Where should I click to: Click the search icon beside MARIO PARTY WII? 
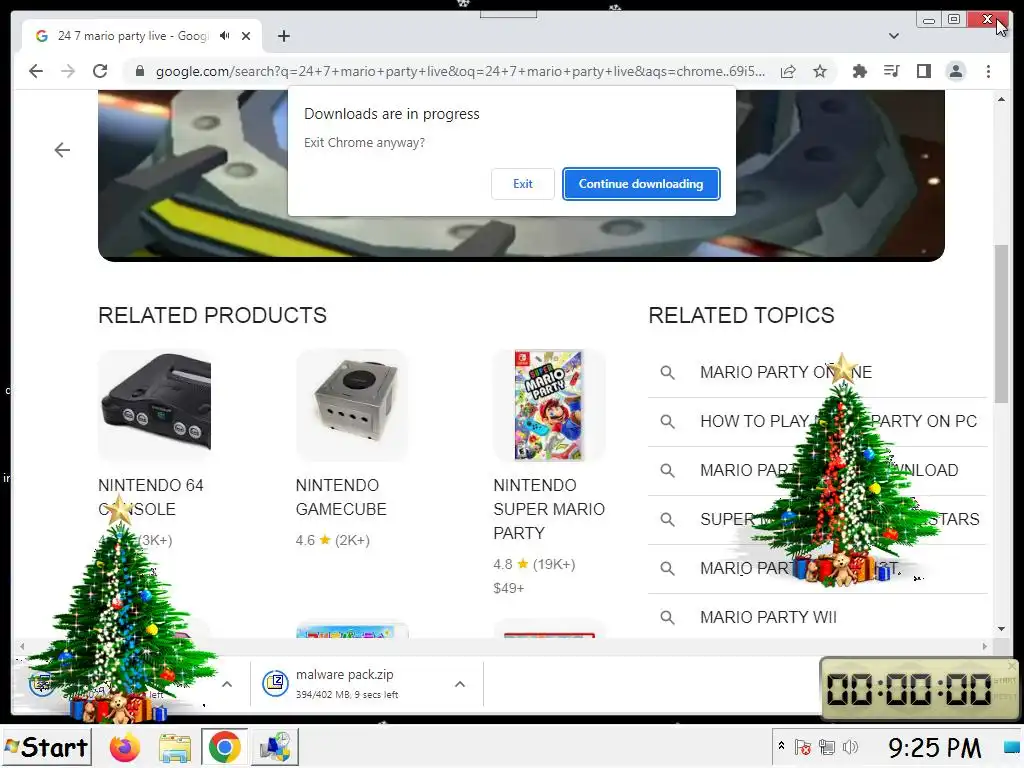pos(667,617)
